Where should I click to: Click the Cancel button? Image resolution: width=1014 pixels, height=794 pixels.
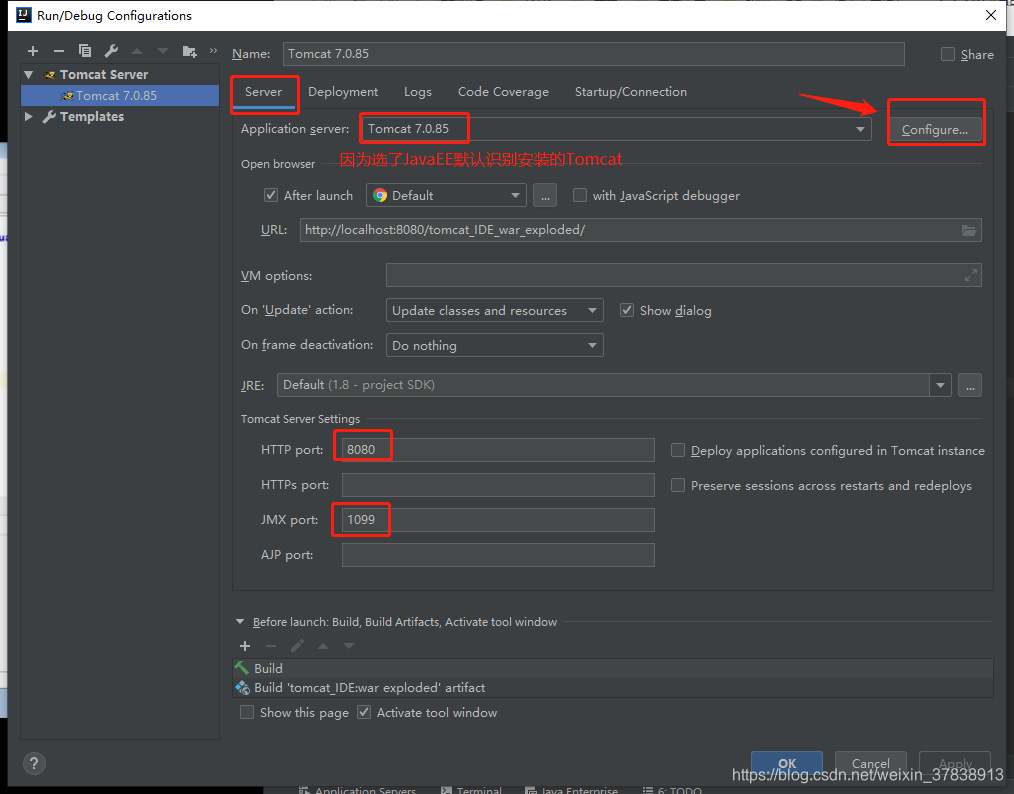(x=870, y=764)
